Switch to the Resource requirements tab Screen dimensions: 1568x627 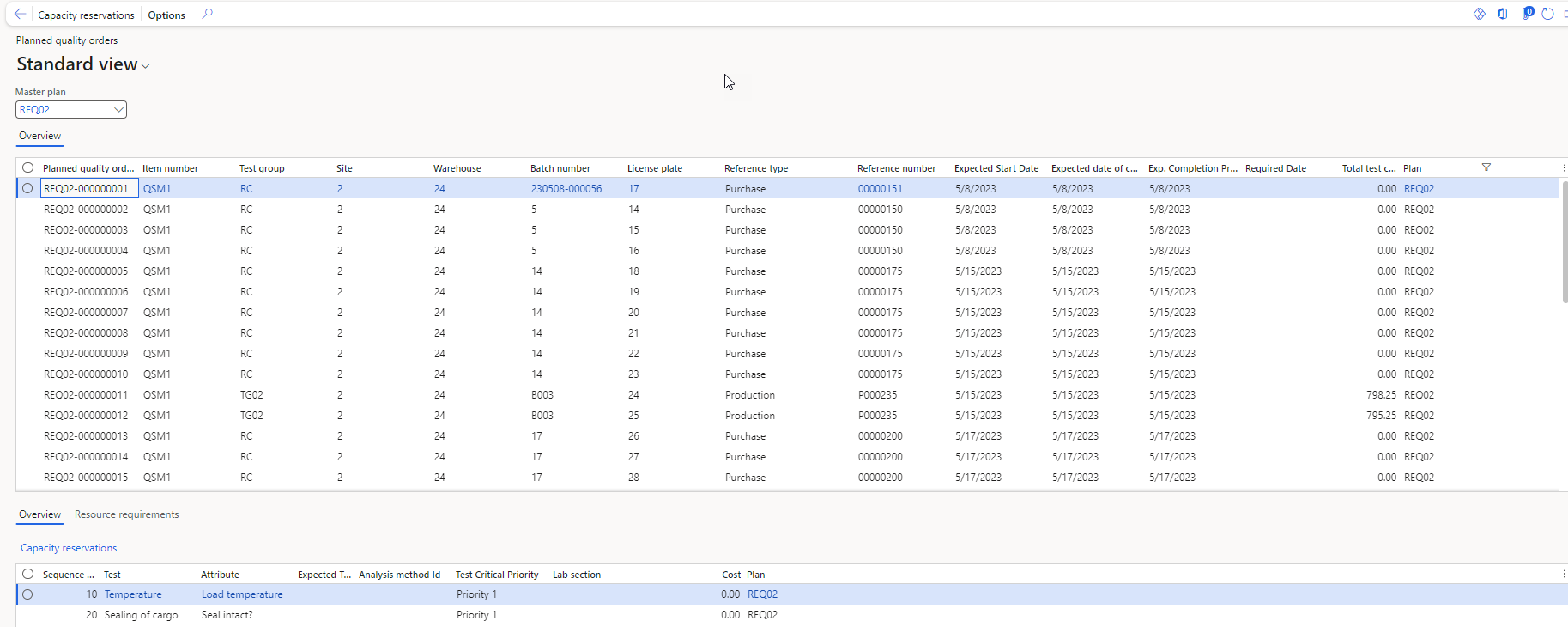[126, 514]
